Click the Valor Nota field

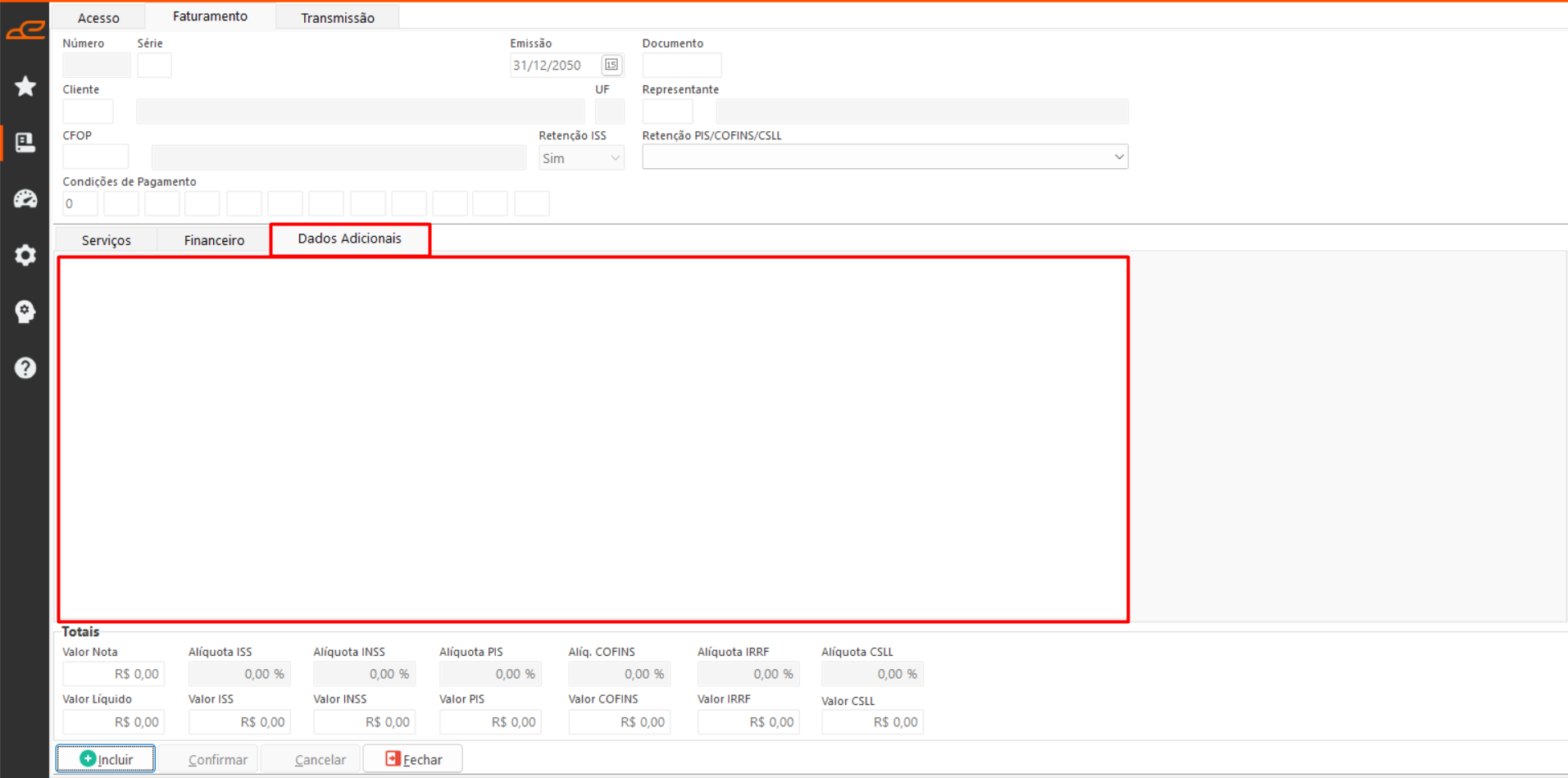(x=114, y=674)
